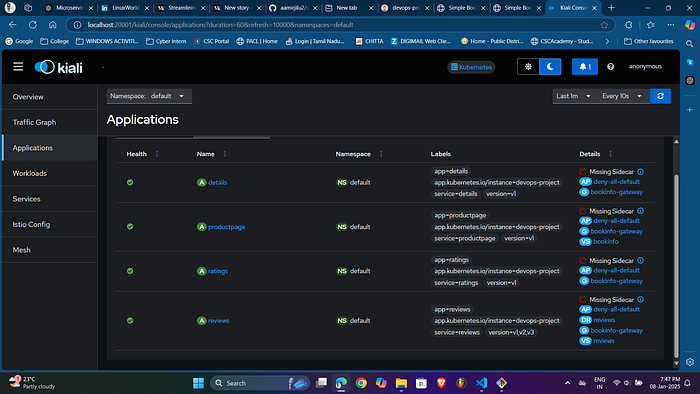Sort table by Details column
Image resolution: width=700 pixels, height=394 pixels.
(x=596, y=153)
